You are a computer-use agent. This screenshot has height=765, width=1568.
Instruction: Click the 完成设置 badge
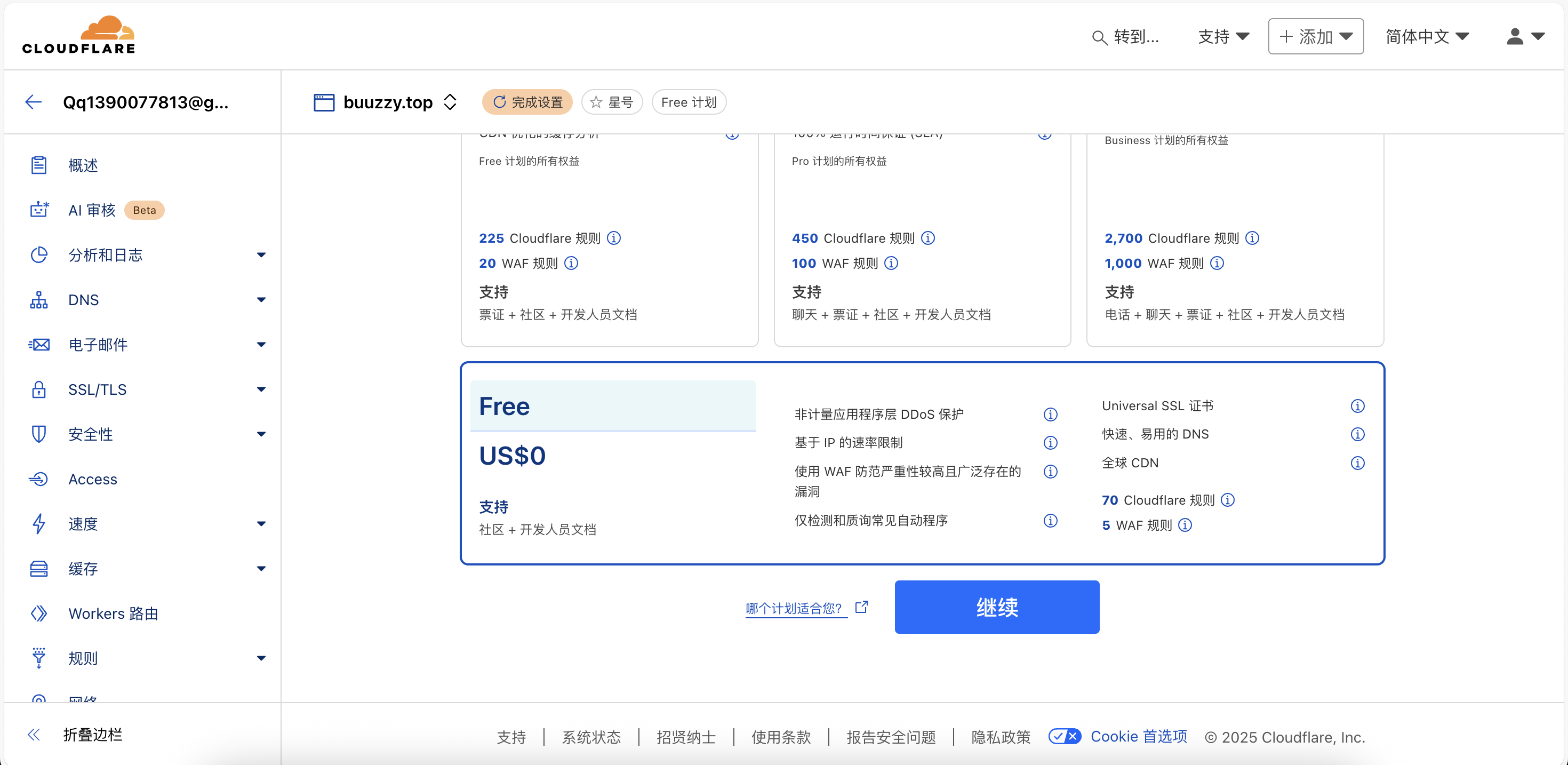click(527, 102)
